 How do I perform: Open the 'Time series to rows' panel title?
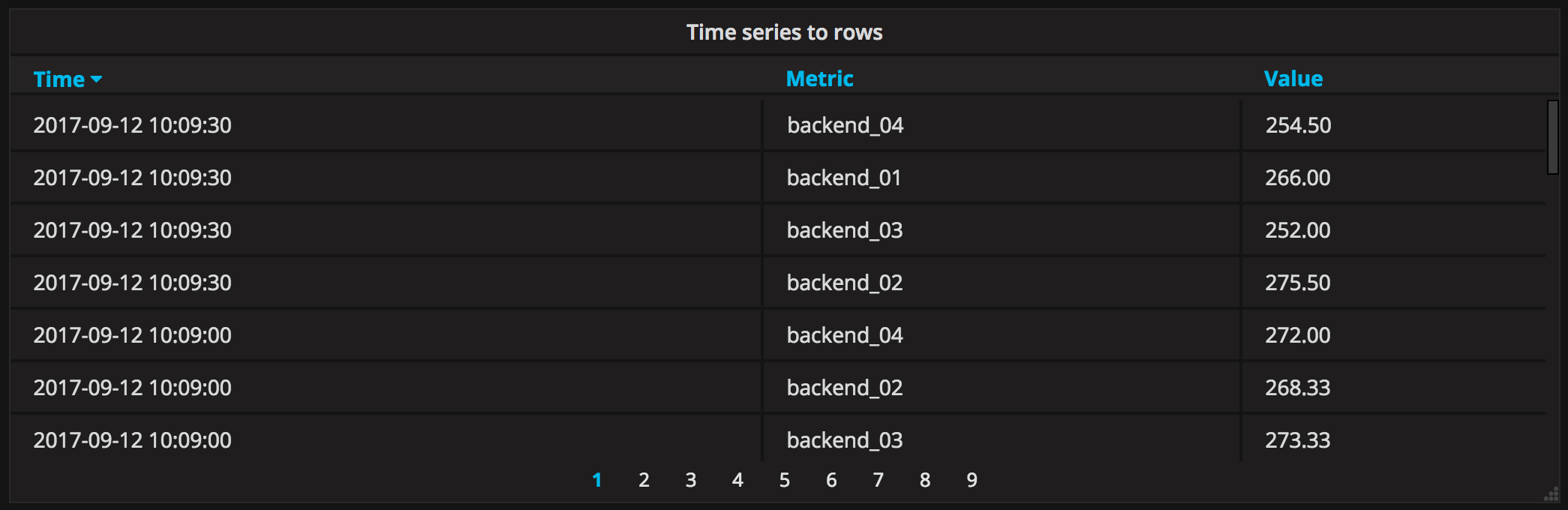784,32
